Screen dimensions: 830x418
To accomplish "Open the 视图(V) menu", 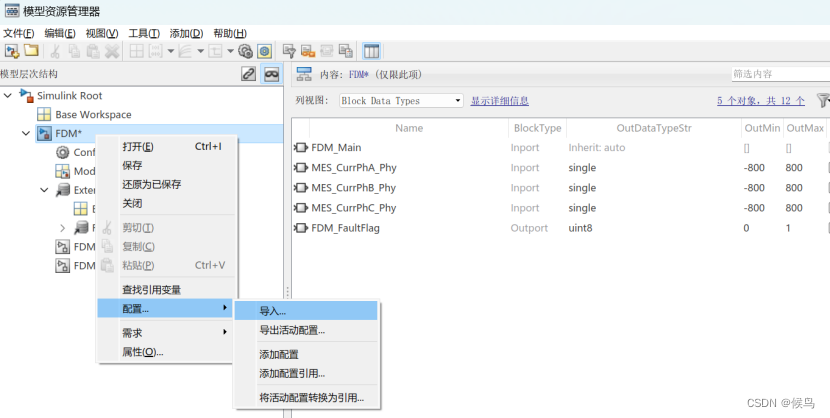I will (102, 33).
